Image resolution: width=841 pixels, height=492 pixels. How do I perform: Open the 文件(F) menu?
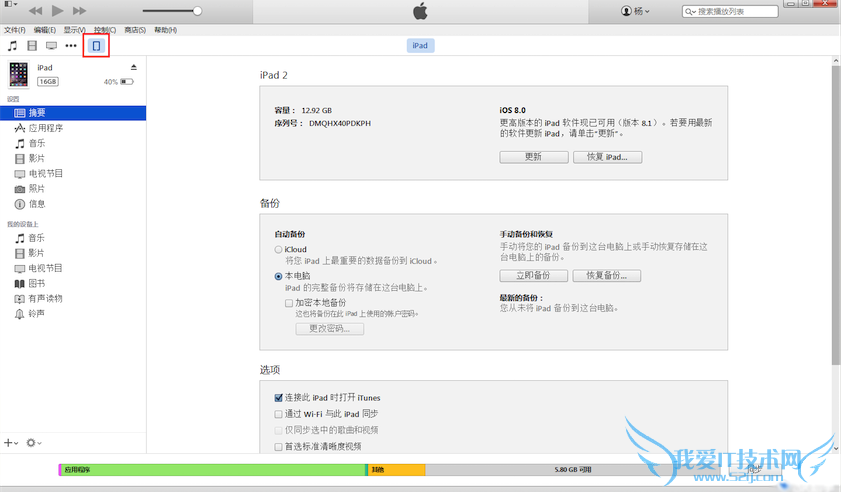pos(14,30)
